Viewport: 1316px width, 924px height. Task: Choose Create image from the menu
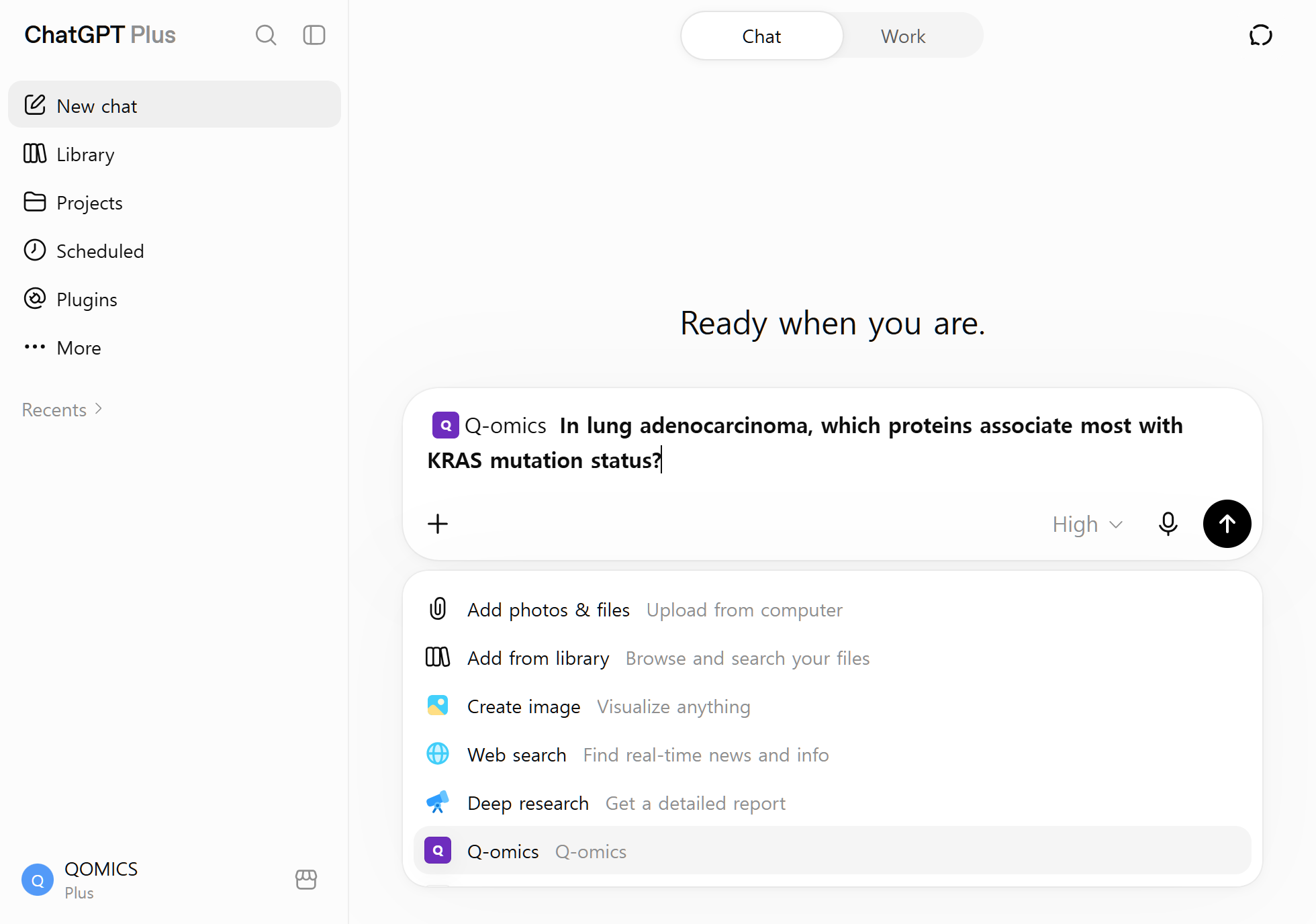(833, 706)
